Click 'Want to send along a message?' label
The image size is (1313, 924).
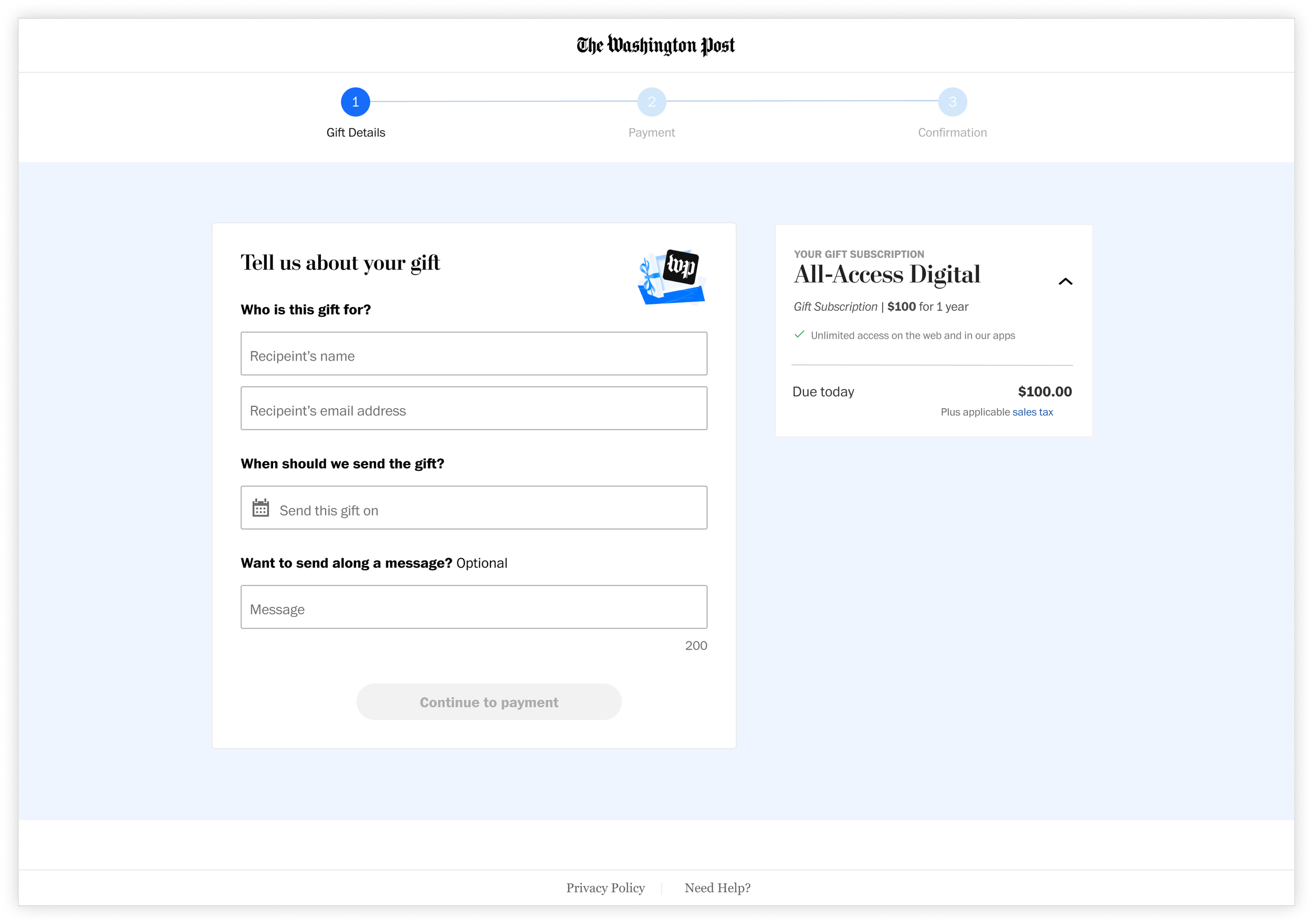[x=347, y=563]
